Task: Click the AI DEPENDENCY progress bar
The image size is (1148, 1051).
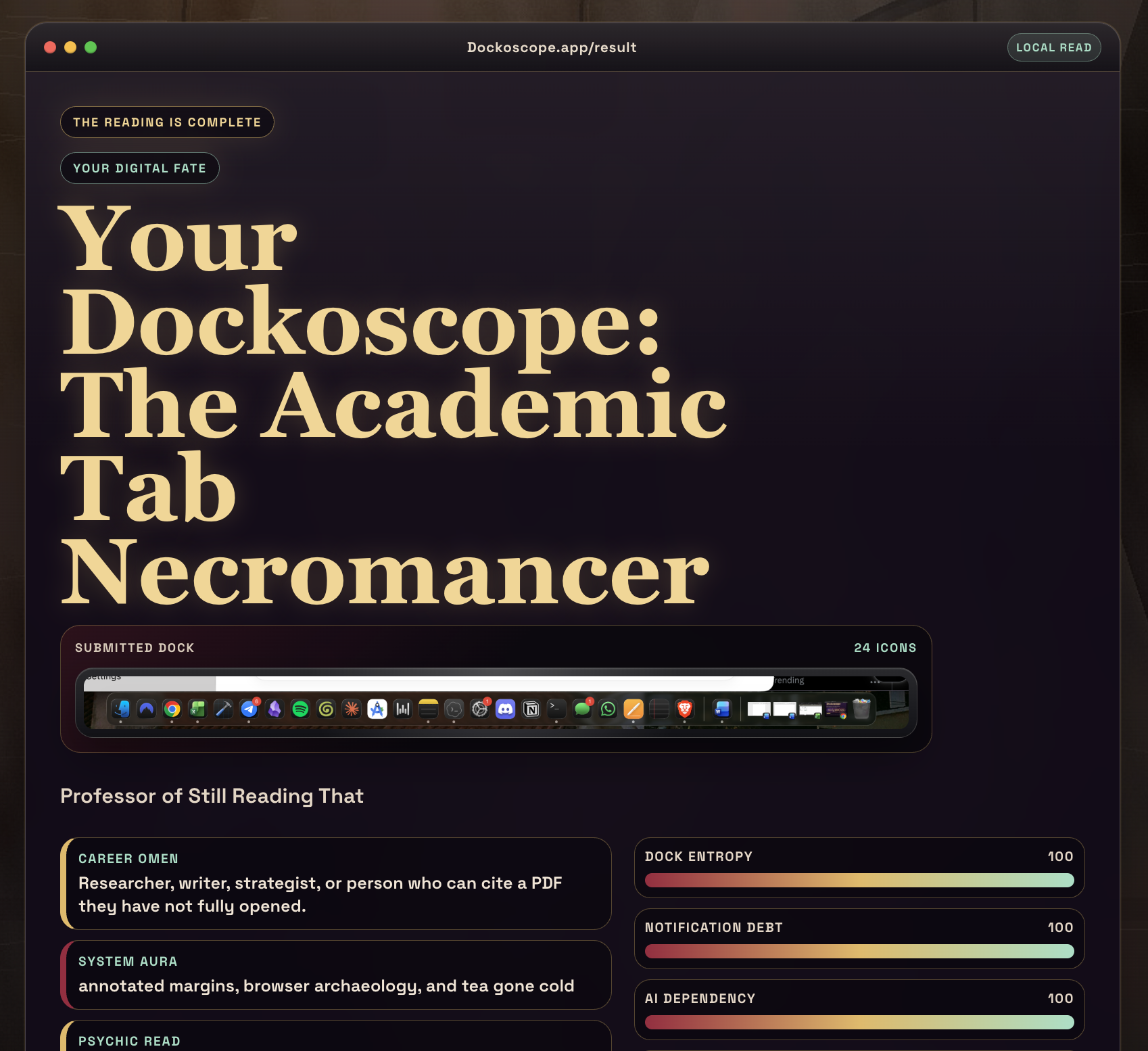Action: [859, 1022]
